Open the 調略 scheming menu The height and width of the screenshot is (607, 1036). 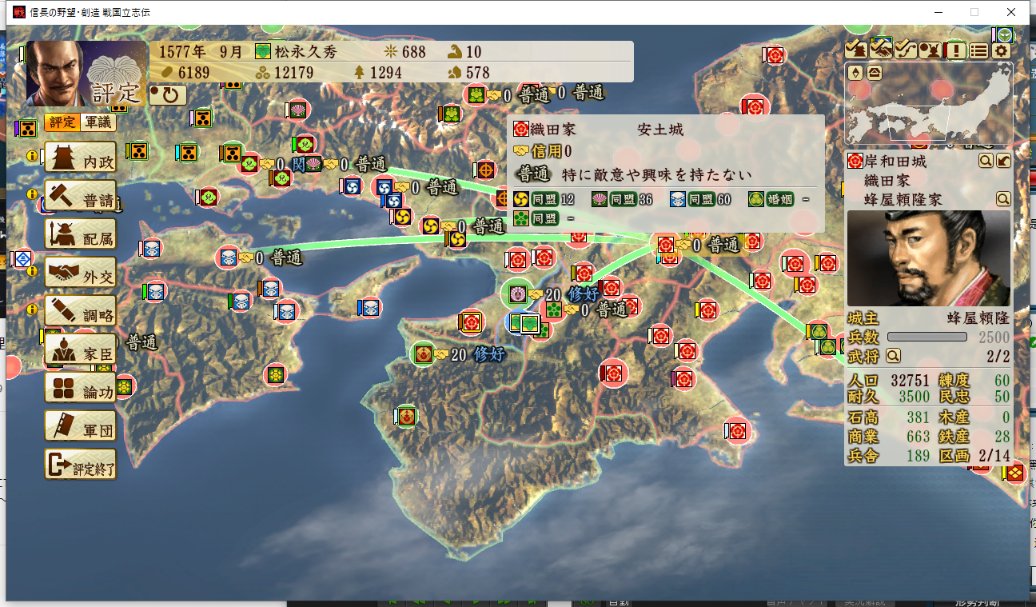[x=81, y=311]
